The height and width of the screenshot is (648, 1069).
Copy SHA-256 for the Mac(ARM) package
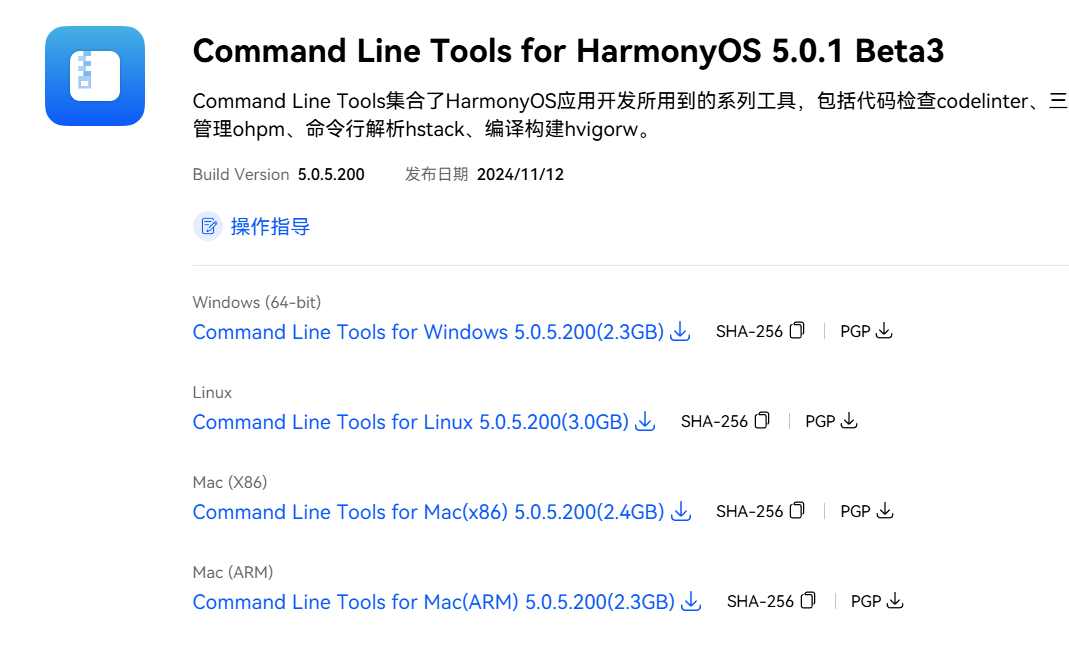click(x=808, y=601)
